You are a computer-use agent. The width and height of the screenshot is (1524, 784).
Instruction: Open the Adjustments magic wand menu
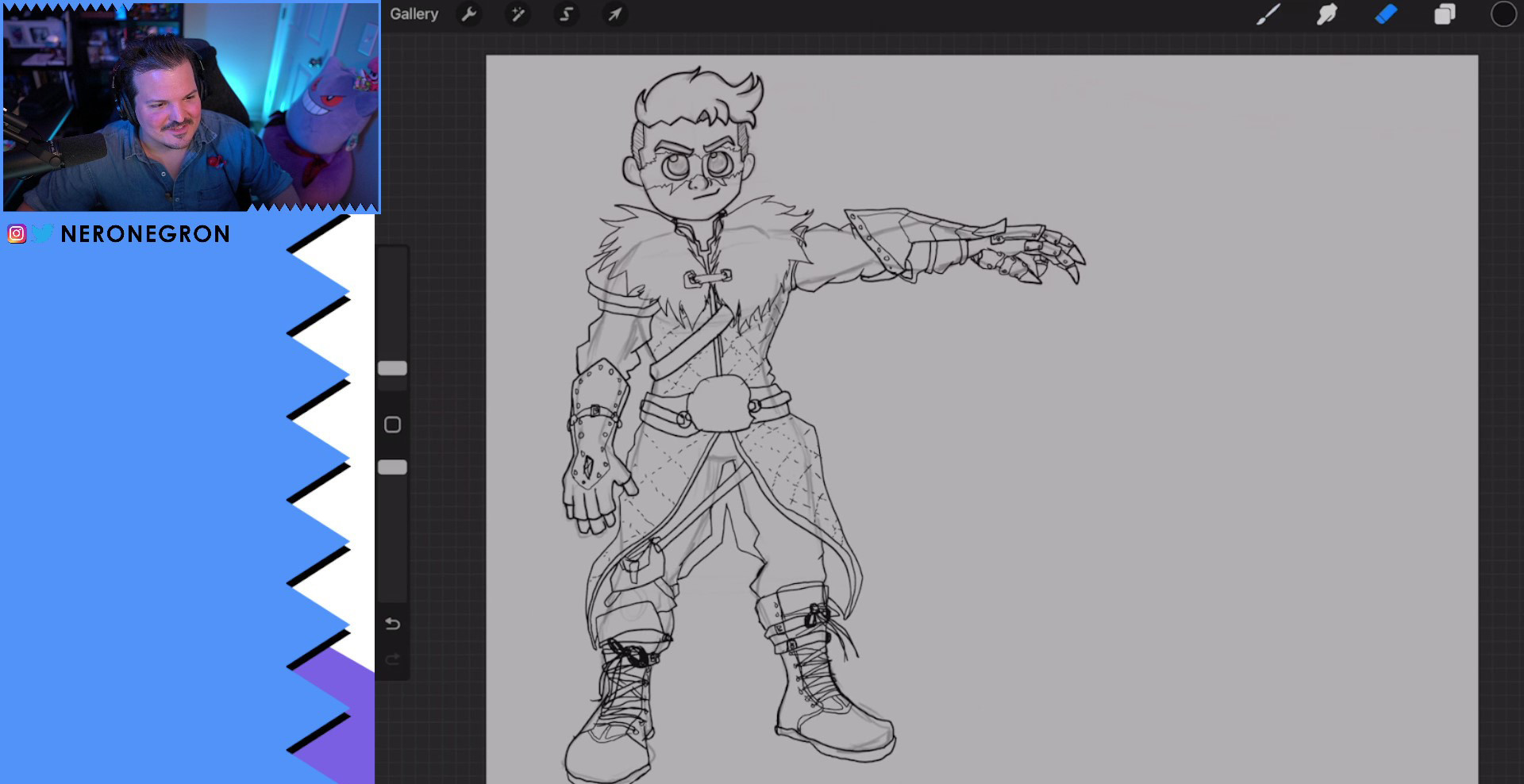pyautogui.click(x=518, y=14)
